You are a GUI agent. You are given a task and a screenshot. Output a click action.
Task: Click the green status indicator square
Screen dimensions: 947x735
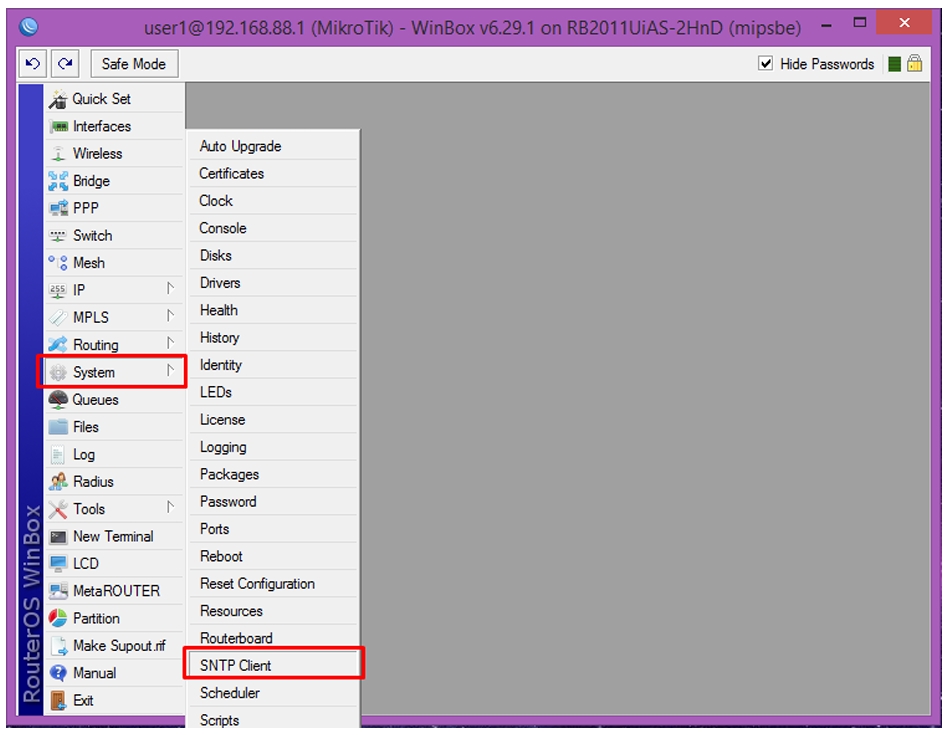coord(895,63)
